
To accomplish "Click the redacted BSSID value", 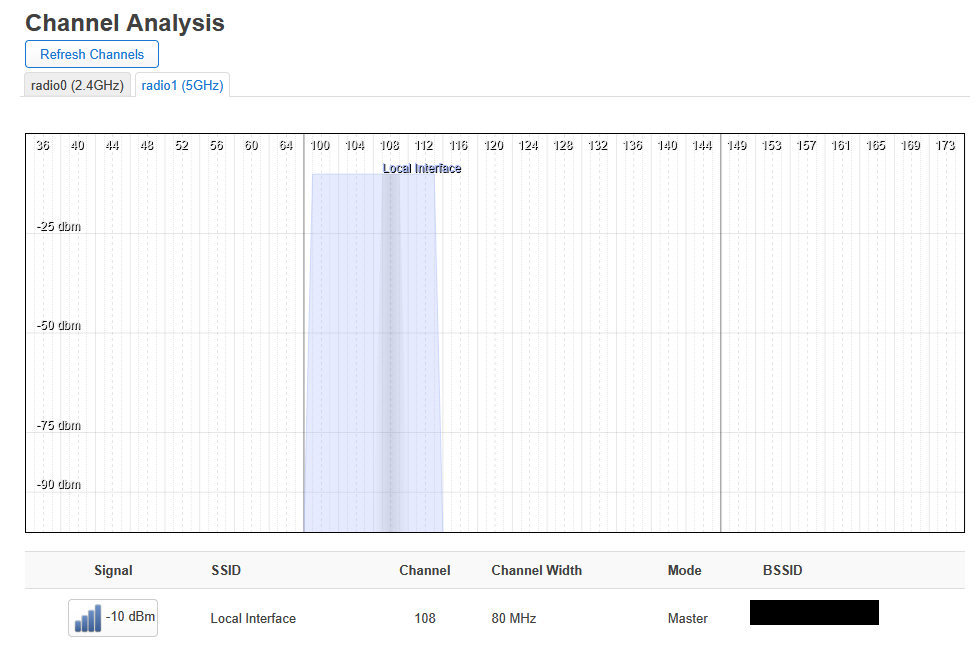I will tap(814, 613).
